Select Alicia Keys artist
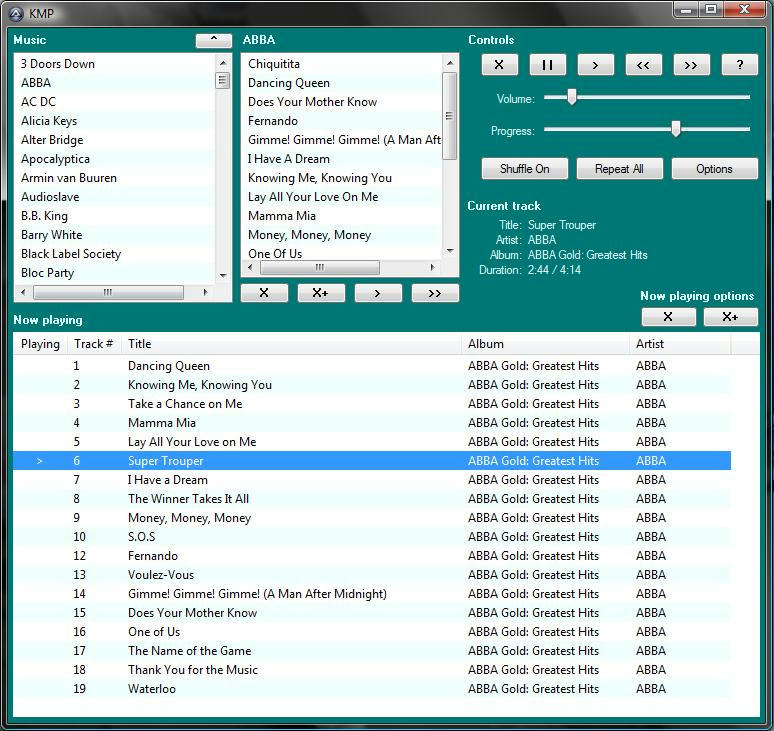The height and width of the screenshot is (731, 774). 115,120
